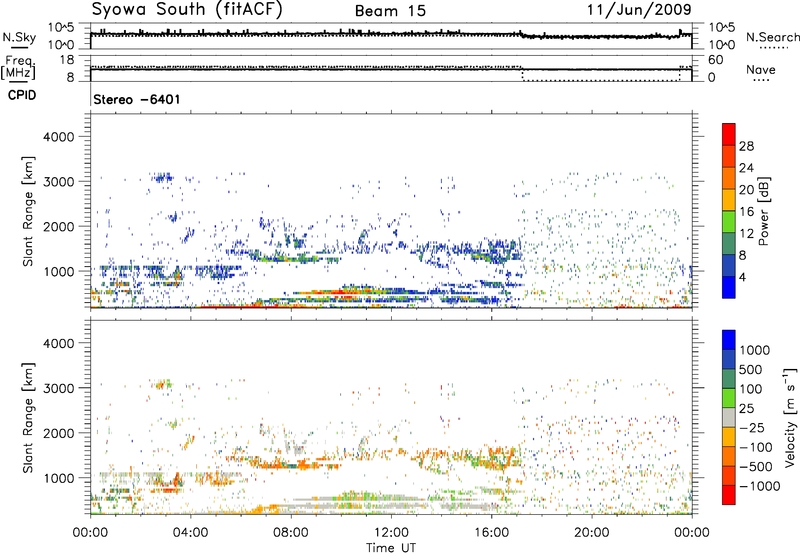800x554 pixels.
Task: Select the '4000' range tick of power panel
Action: tap(58, 137)
